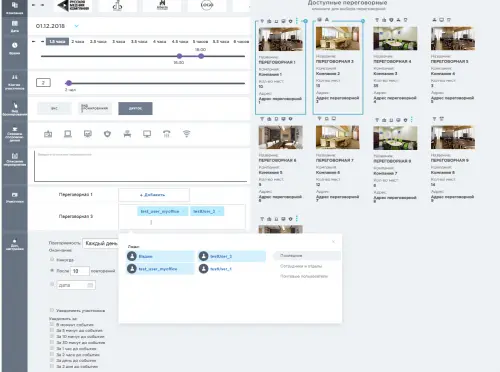
Task: Switch to Почтовые пользователи tab in popup
Action: tap(304, 276)
